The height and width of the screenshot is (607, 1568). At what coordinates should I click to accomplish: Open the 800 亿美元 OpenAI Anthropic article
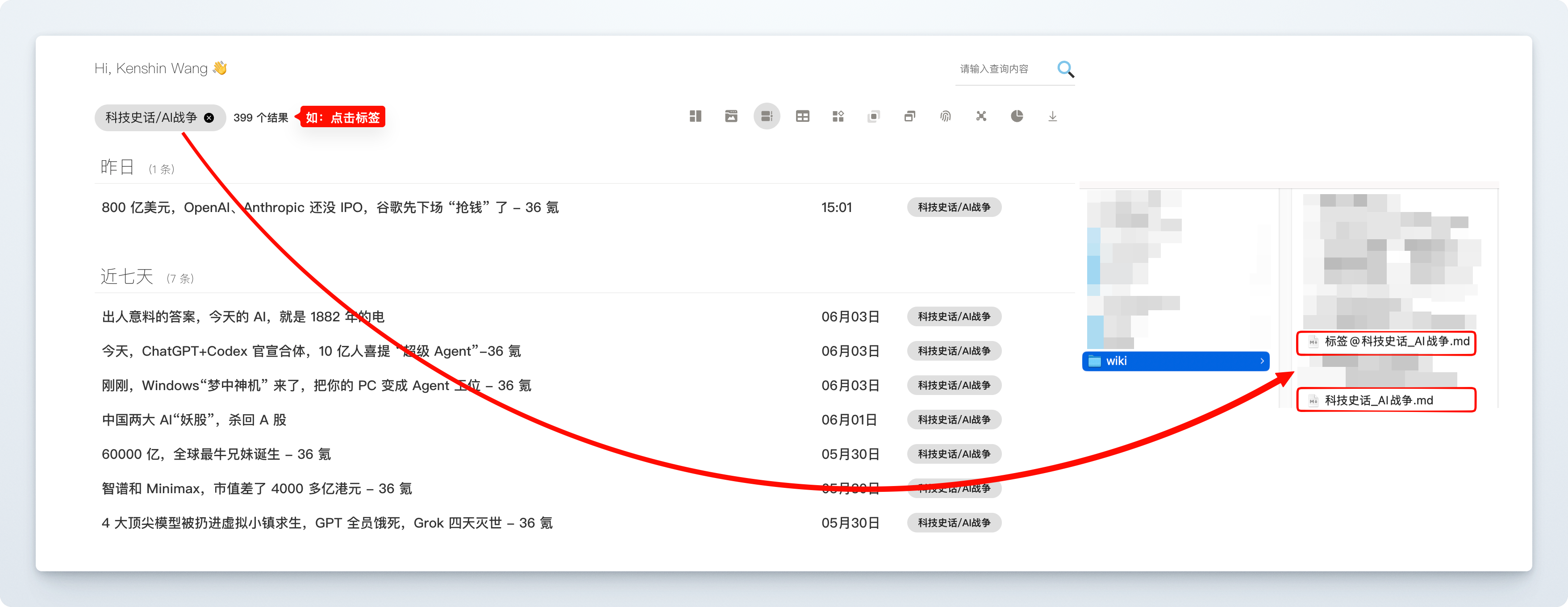(330, 208)
